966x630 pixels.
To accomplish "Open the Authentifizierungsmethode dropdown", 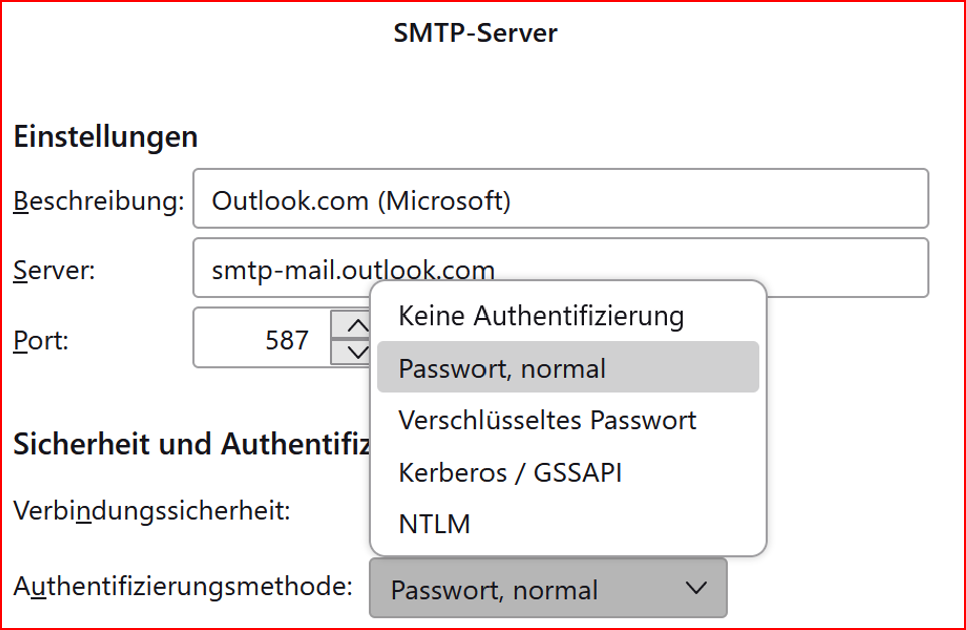I will (547, 589).
